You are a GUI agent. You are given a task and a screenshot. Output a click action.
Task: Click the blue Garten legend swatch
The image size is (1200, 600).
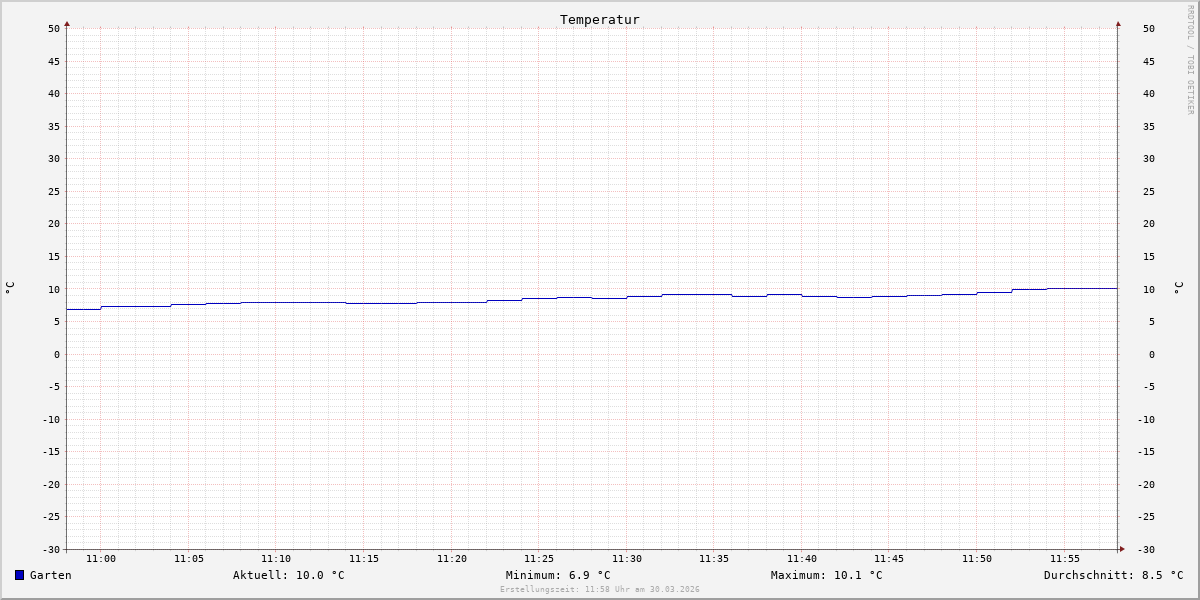19,575
